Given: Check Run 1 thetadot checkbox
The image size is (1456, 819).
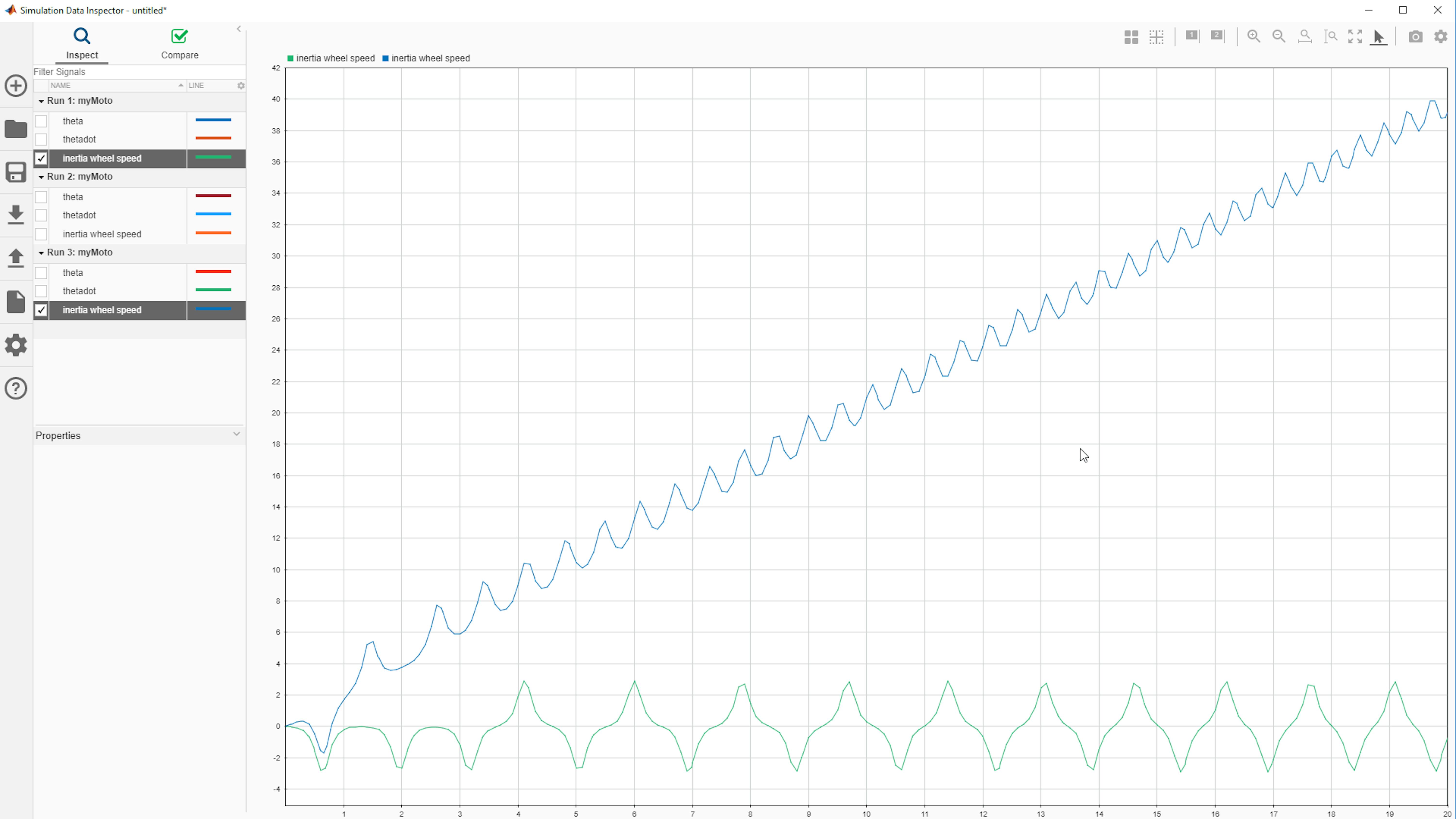Looking at the screenshot, I should coord(41,139).
